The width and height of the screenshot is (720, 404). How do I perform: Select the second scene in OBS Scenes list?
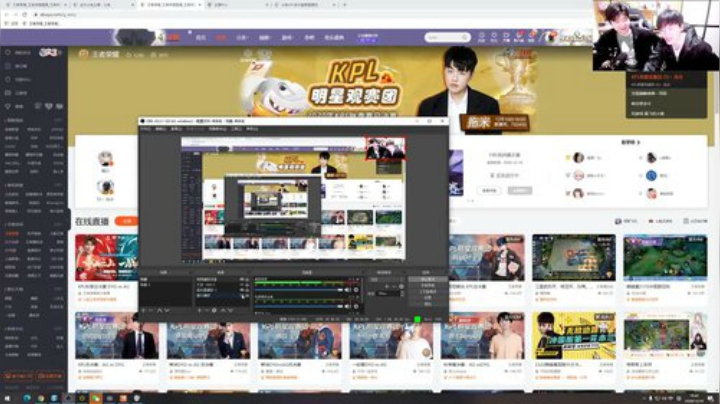coord(166,285)
